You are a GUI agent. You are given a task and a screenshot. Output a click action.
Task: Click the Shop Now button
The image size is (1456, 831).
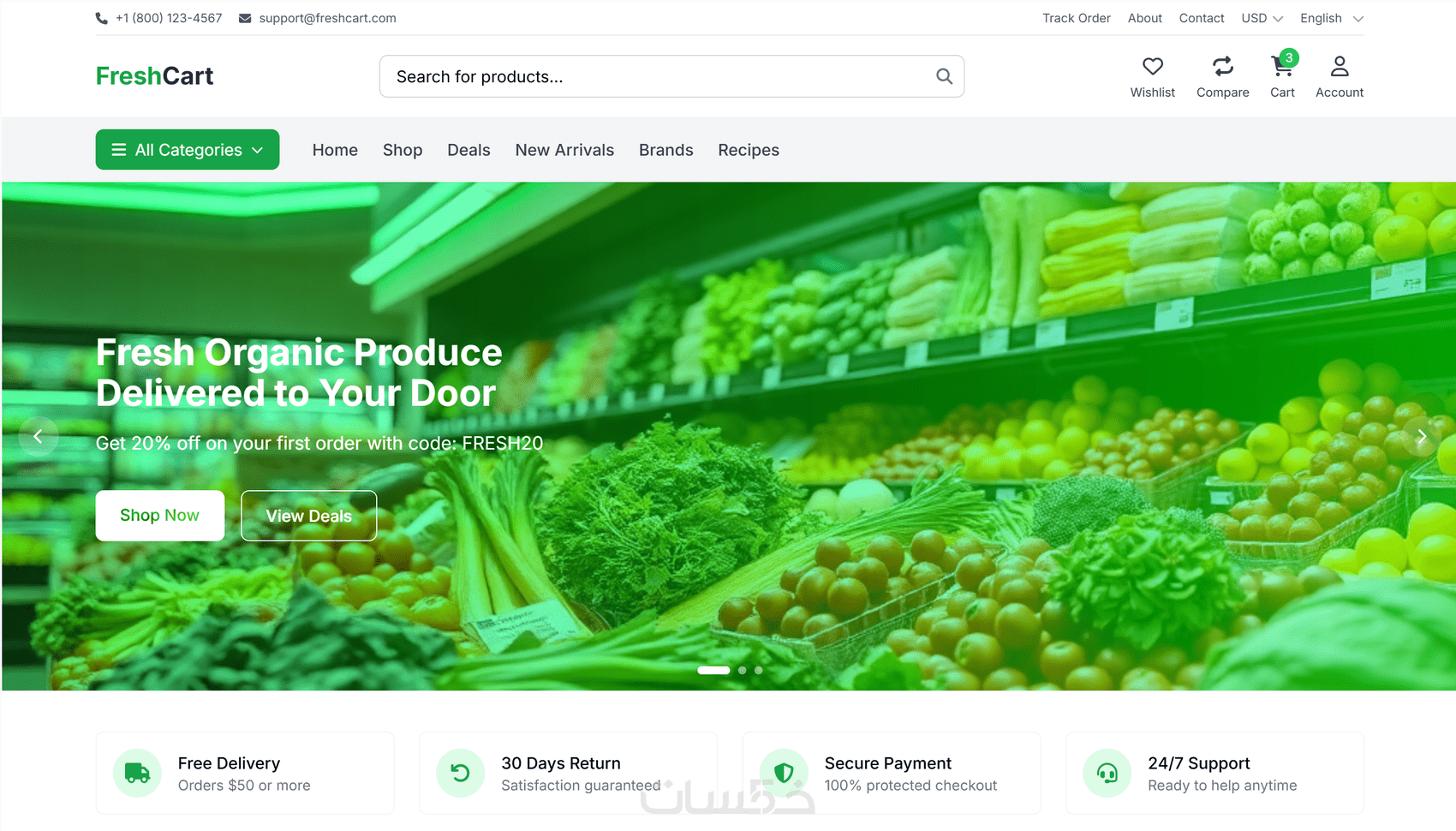[160, 516]
